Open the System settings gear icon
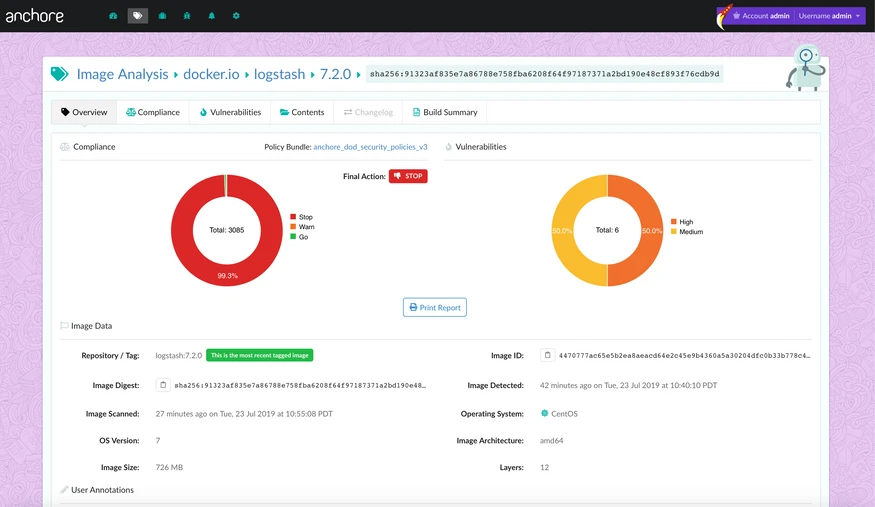The width and height of the screenshot is (875, 507). [x=236, y=16]
